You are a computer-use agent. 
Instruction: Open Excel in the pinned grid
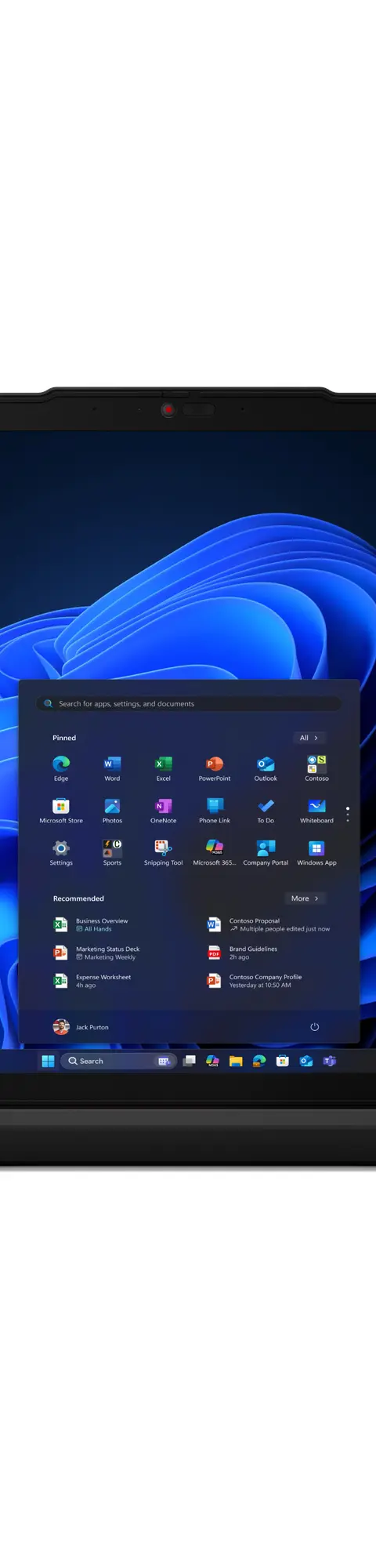[x=163, y=768]
